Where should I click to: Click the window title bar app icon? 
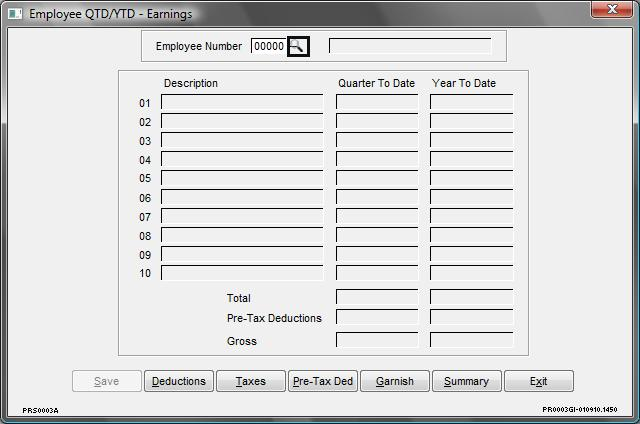(x=15, y=14)
